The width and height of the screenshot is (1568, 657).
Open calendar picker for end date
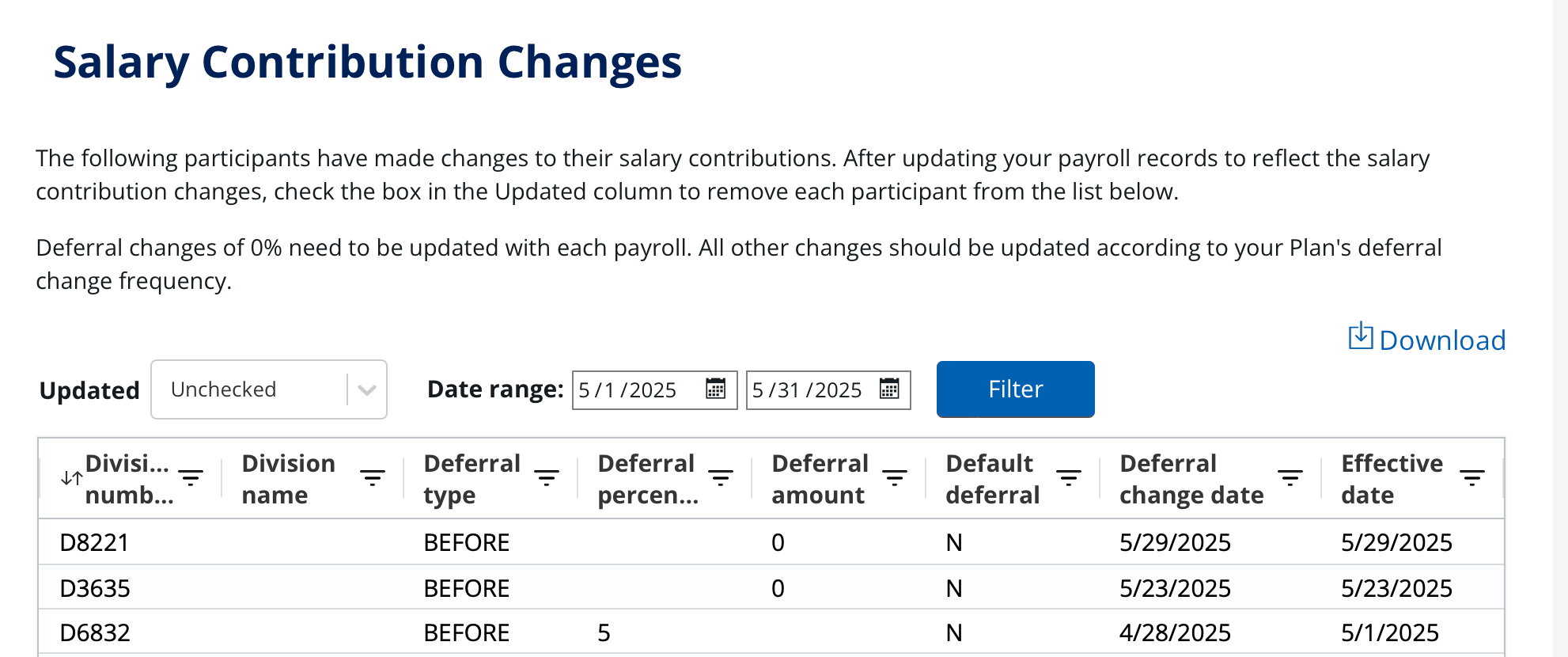pyautogui.click(x=889, y=389)
